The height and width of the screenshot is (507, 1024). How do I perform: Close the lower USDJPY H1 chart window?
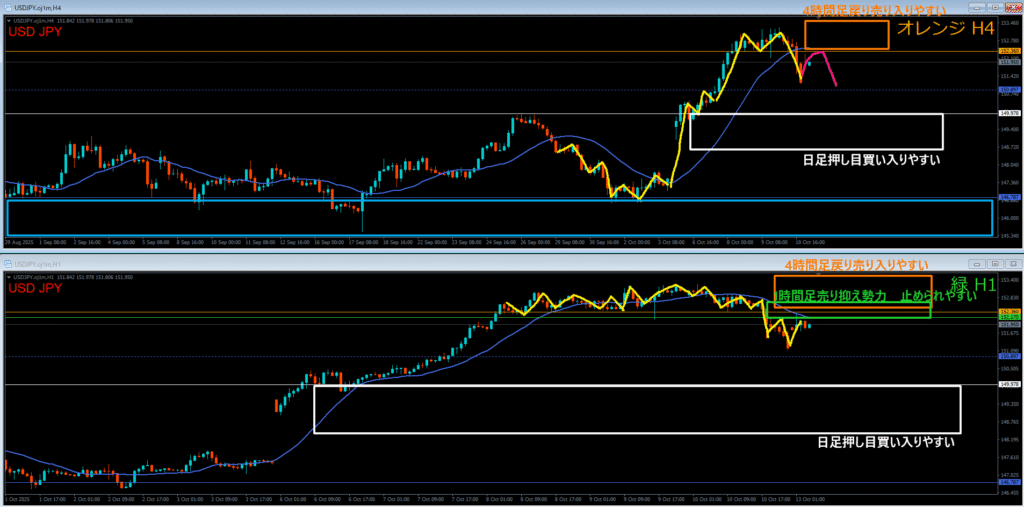tap(1012, 263)
